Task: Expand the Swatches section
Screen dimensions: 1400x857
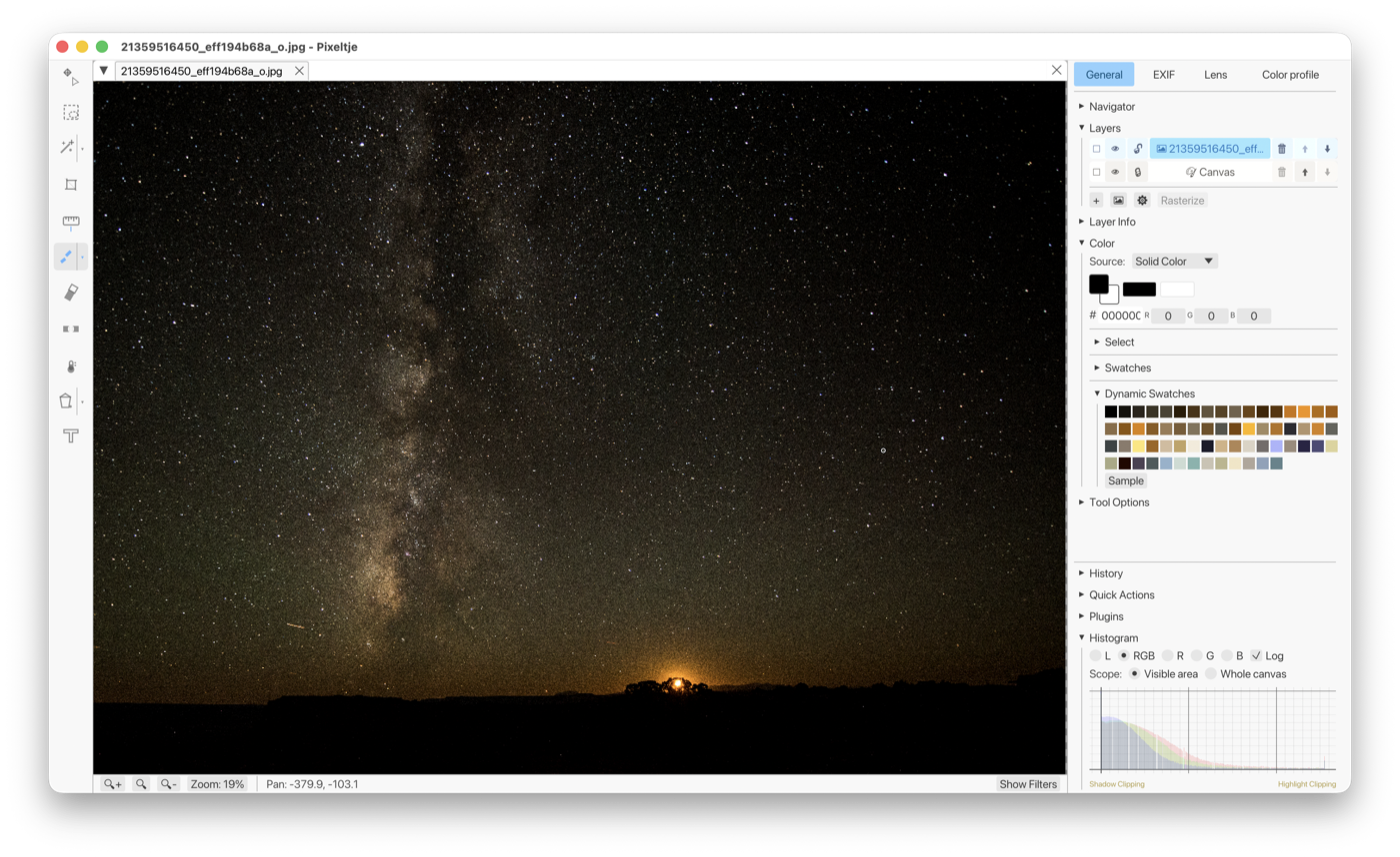Action: [1122, 368]
